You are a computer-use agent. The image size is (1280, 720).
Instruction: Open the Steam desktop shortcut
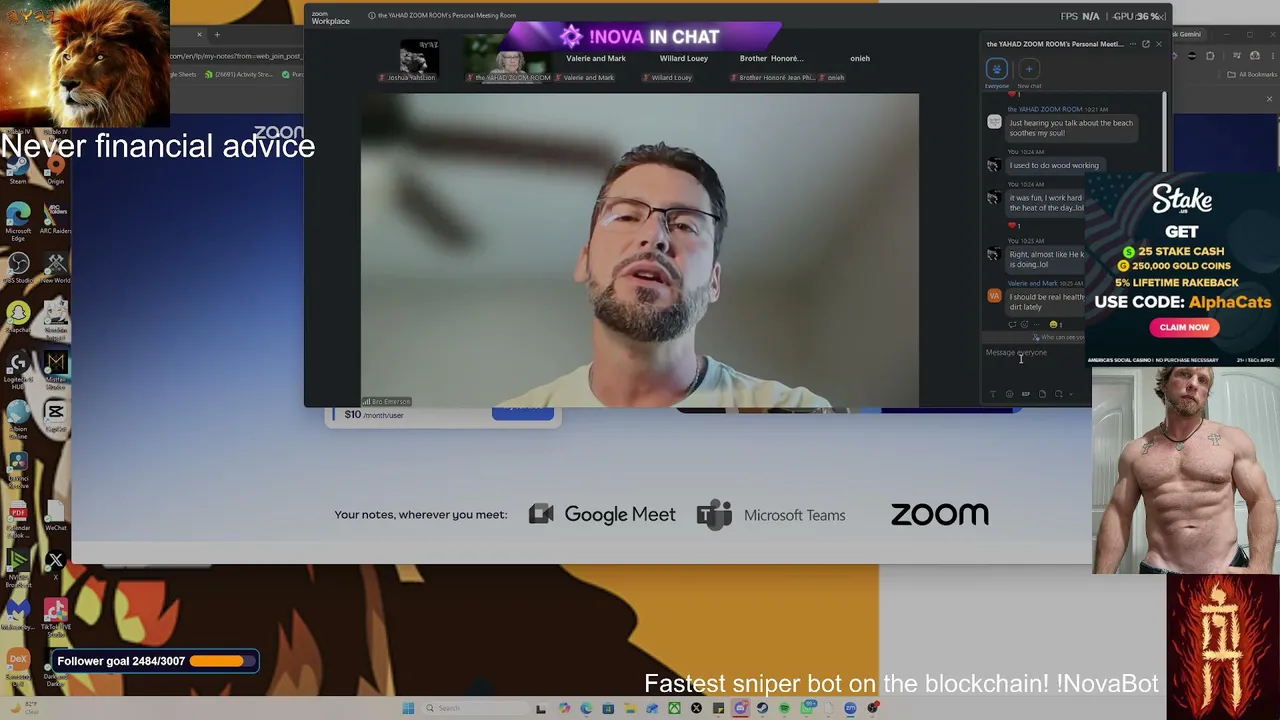tap(18, 170)
